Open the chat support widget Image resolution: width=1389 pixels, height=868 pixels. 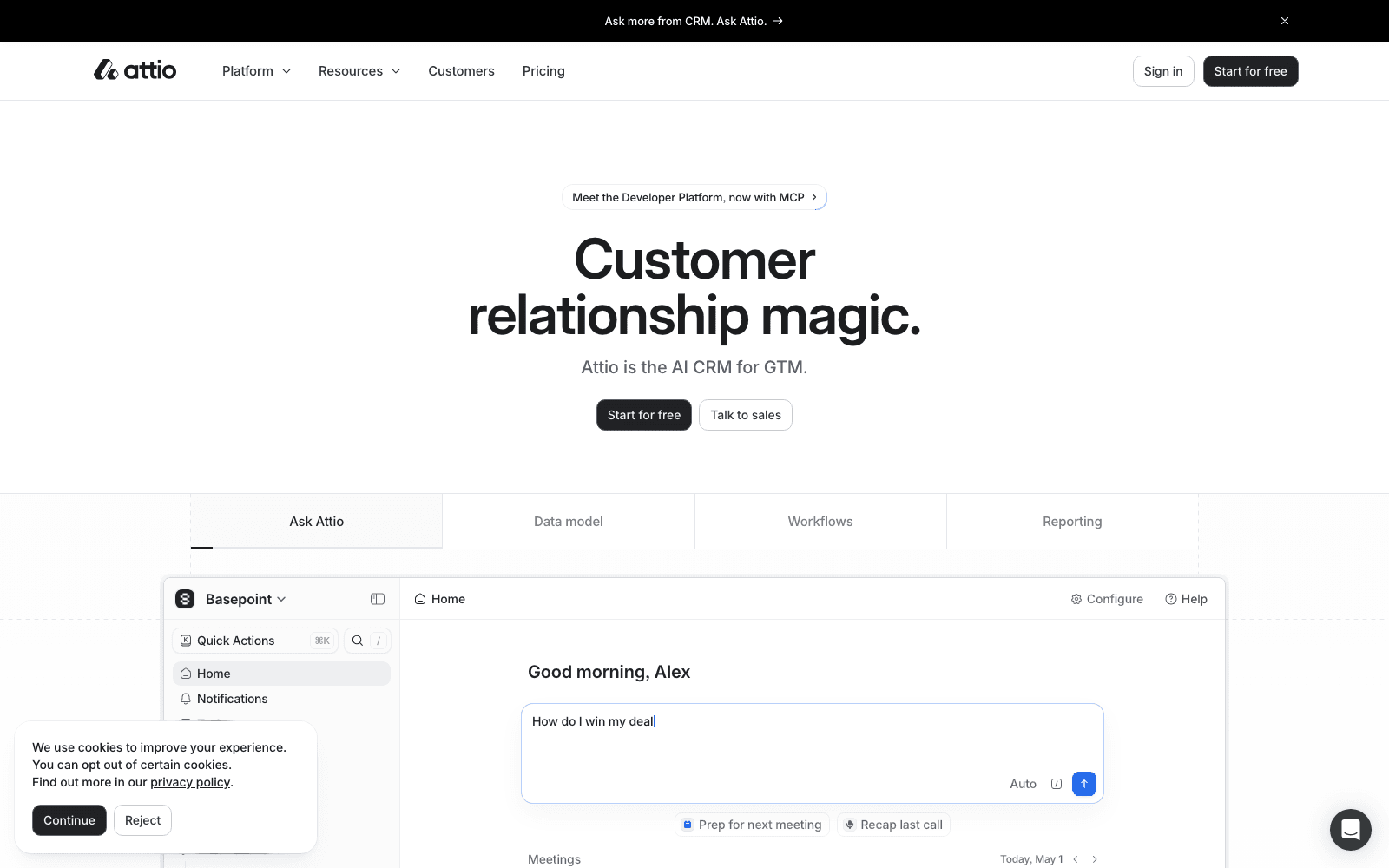click(1351, 830)
